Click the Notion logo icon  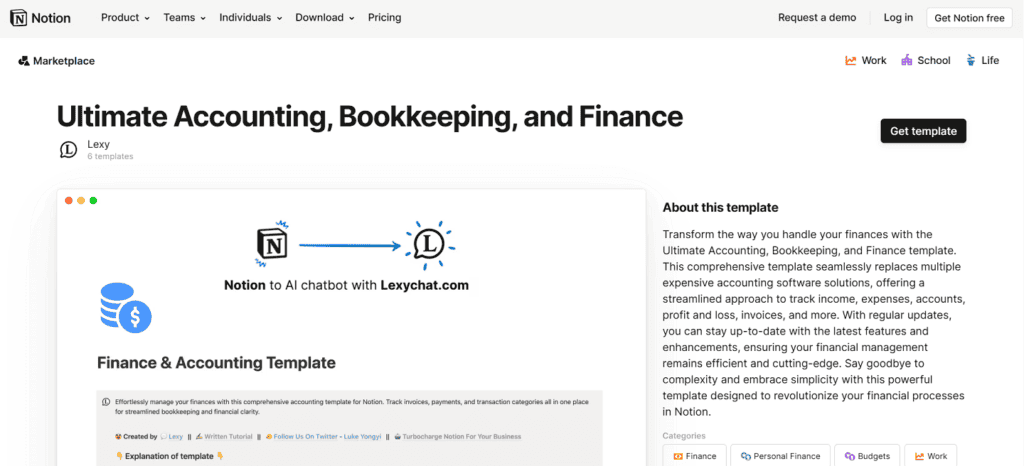19,18
